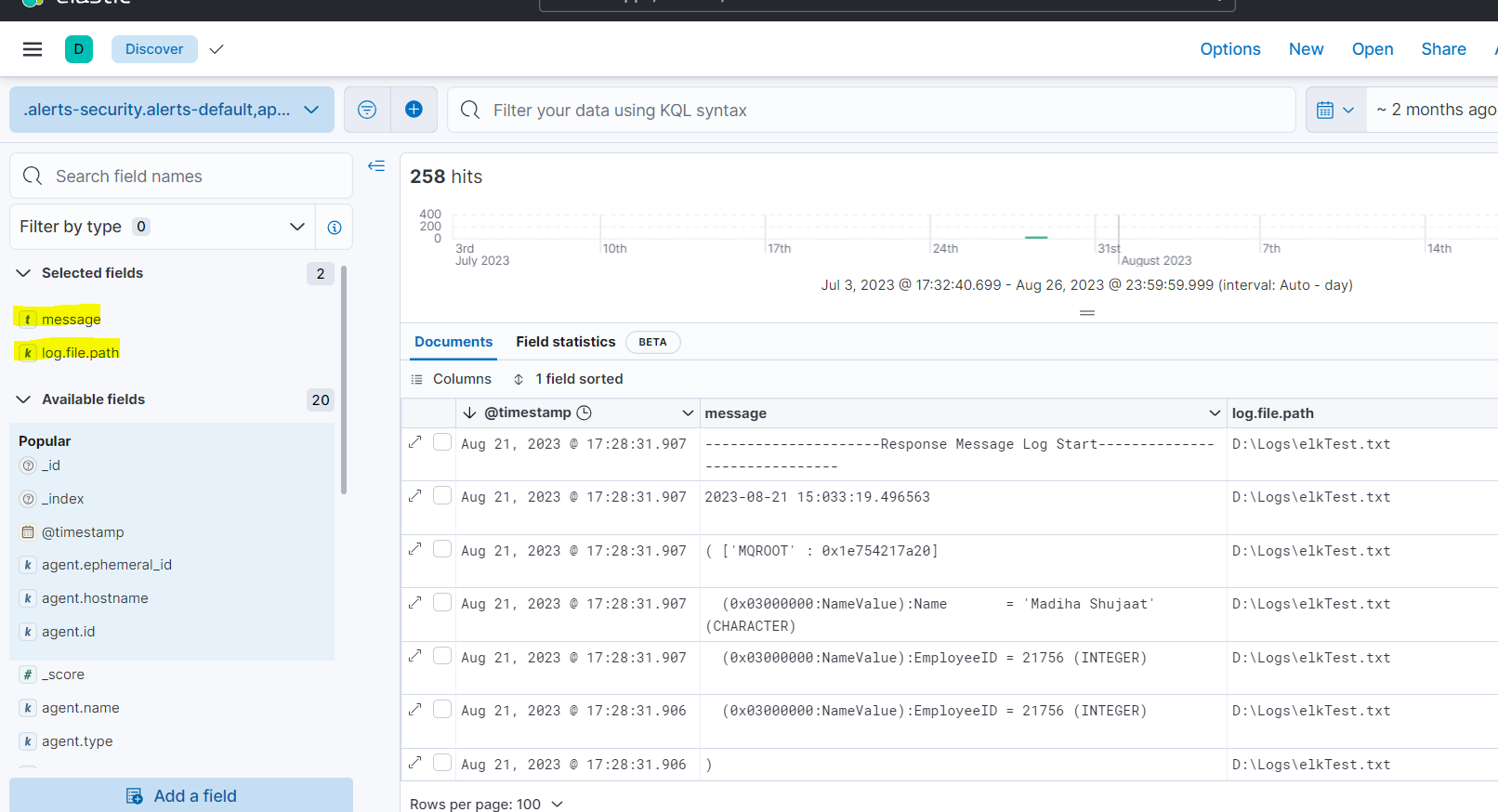This screenshot has height=812, width=1498.
Task: Click the KQL search magnifier icon
Action: coord(470,110)
